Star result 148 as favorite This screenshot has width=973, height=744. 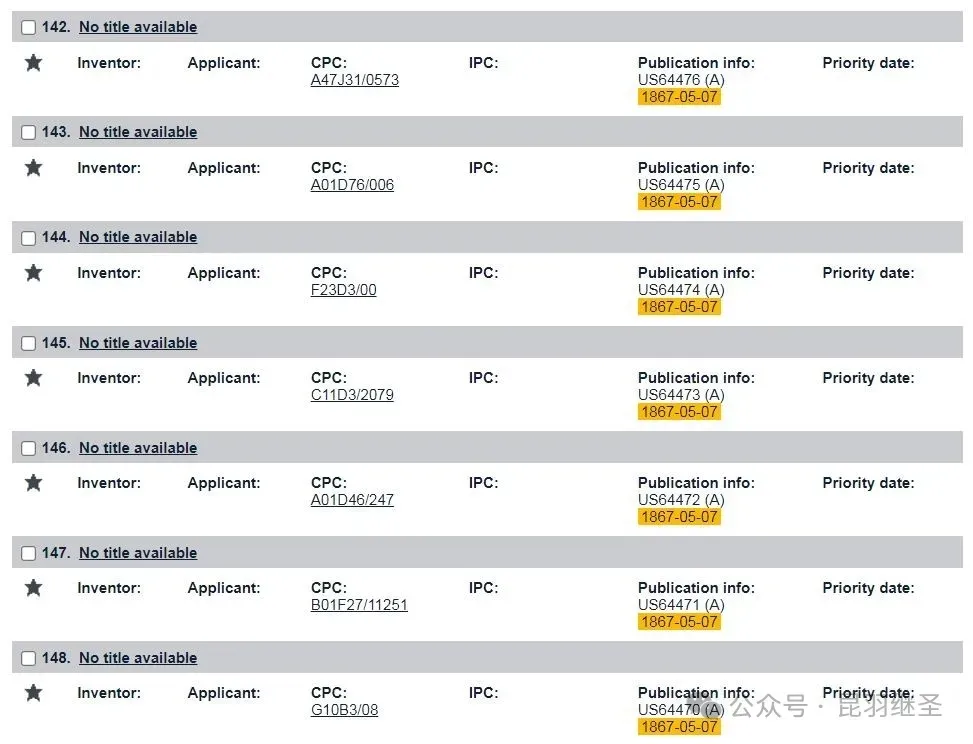(33, 693)
